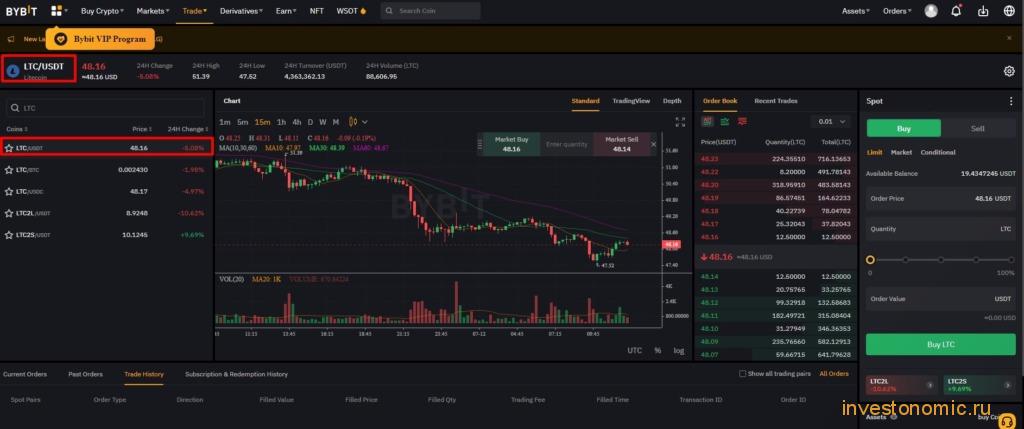
Task: Open order book 0.01 precision dropdown
Action: [831, 121]
